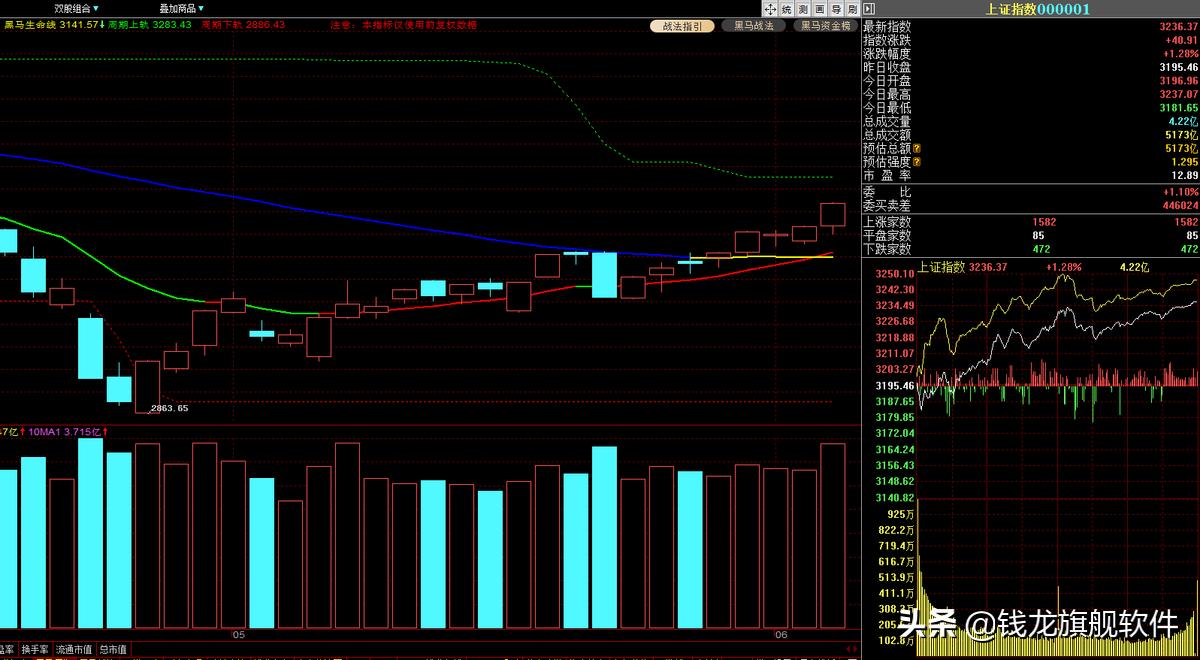Toggle the 战法指引 pill button

(x=682, y=26)
